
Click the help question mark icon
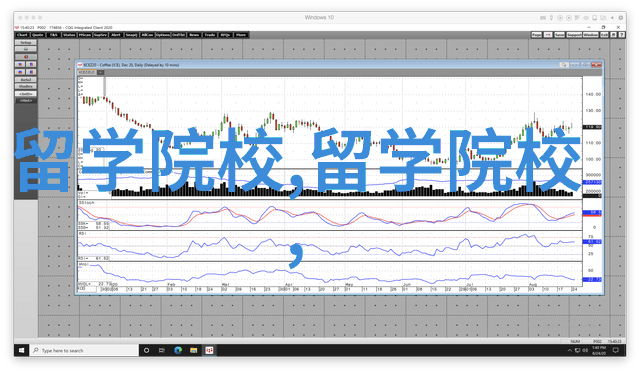tap(622, 35)
